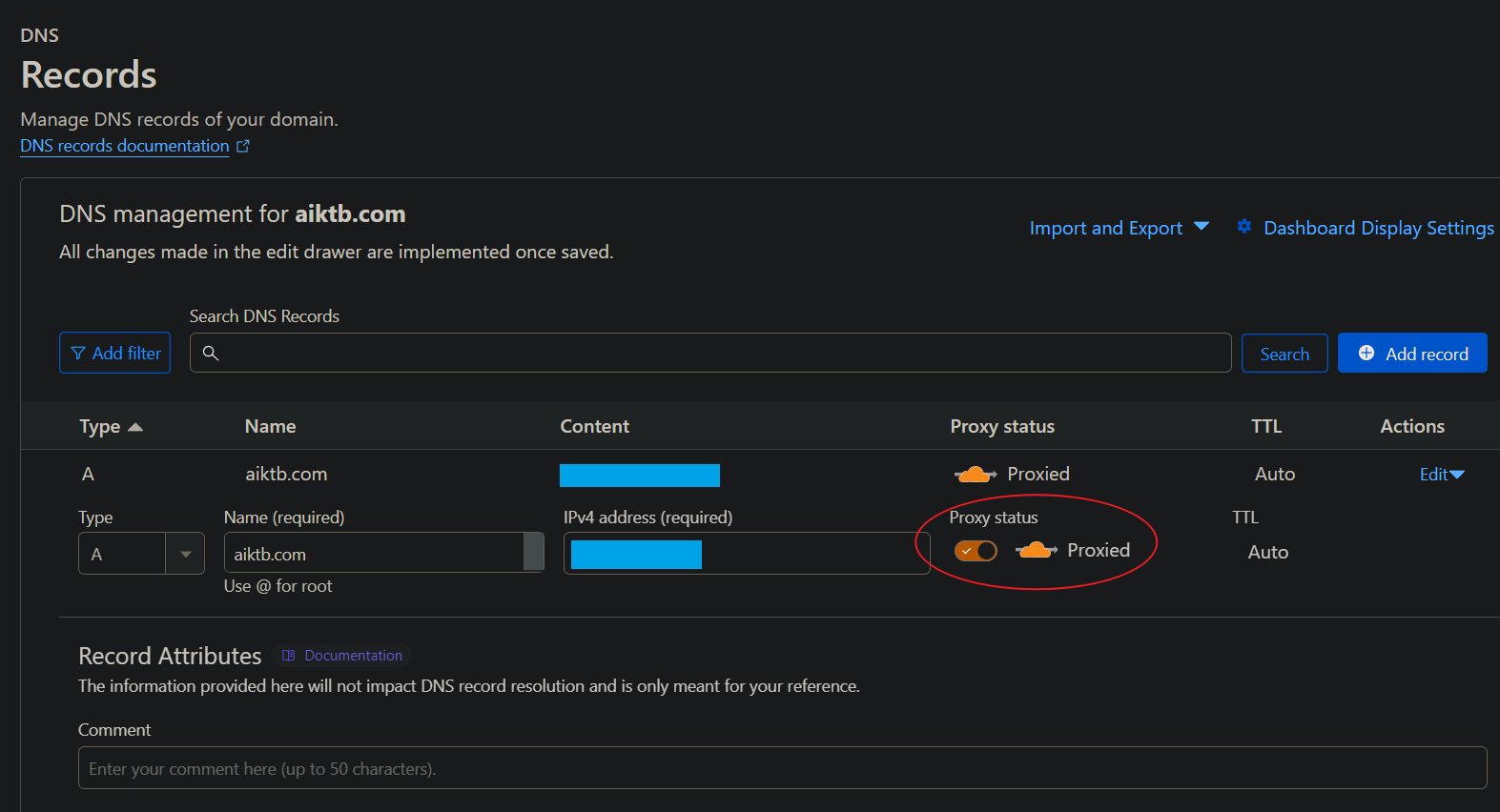The image size is (1500, 812).
Task: Click the Content column header
Action: click(594, 426)
